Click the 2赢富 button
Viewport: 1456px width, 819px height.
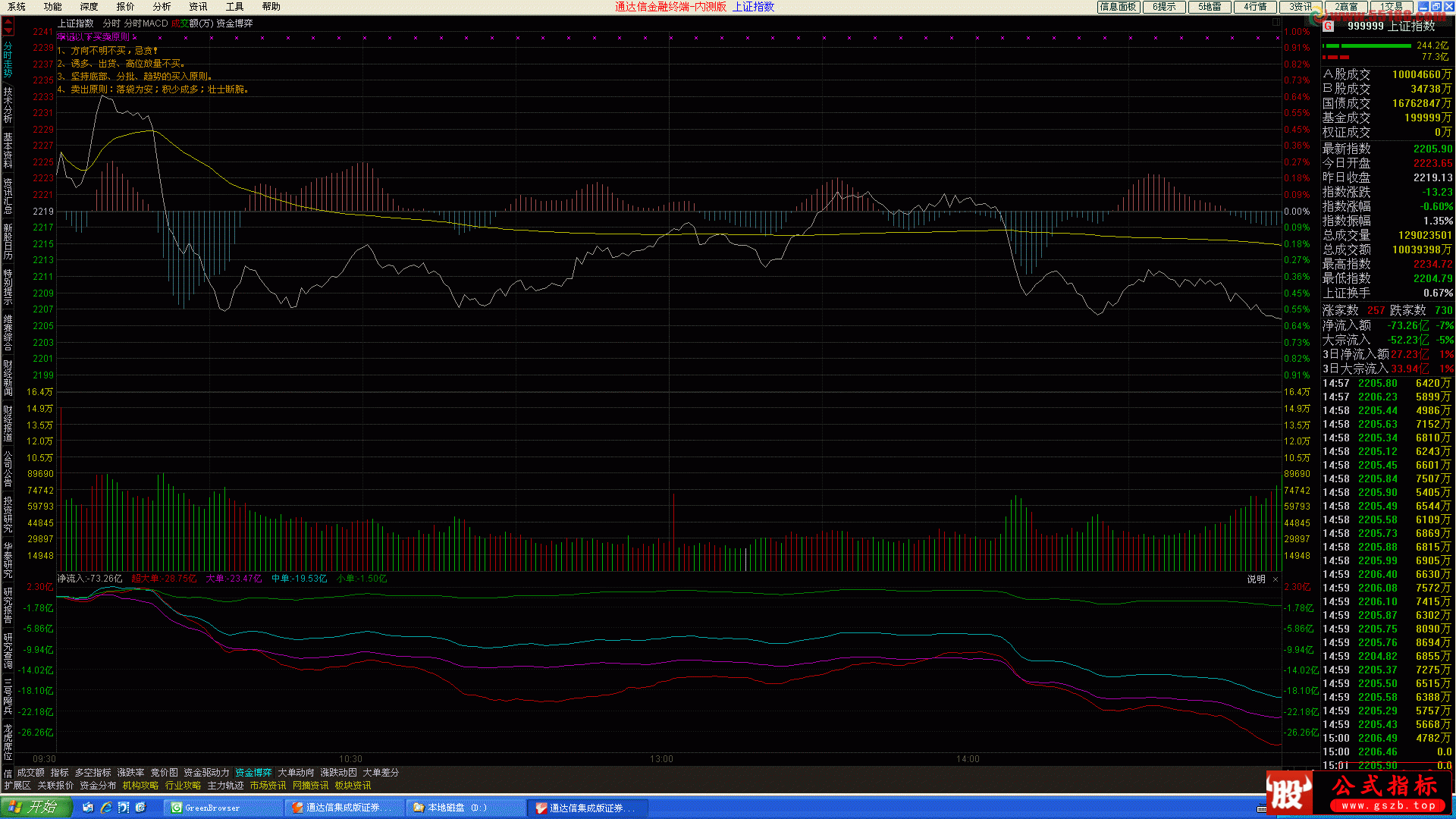[1346, 7]
